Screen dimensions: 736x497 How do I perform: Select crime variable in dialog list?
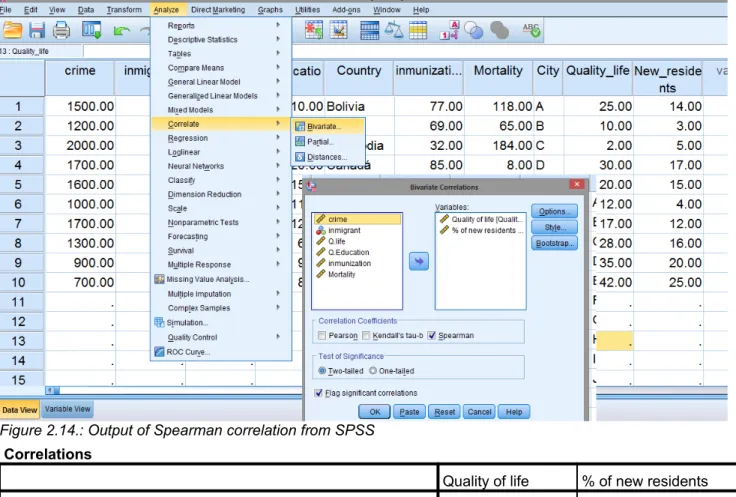click(x=357, y=219)
